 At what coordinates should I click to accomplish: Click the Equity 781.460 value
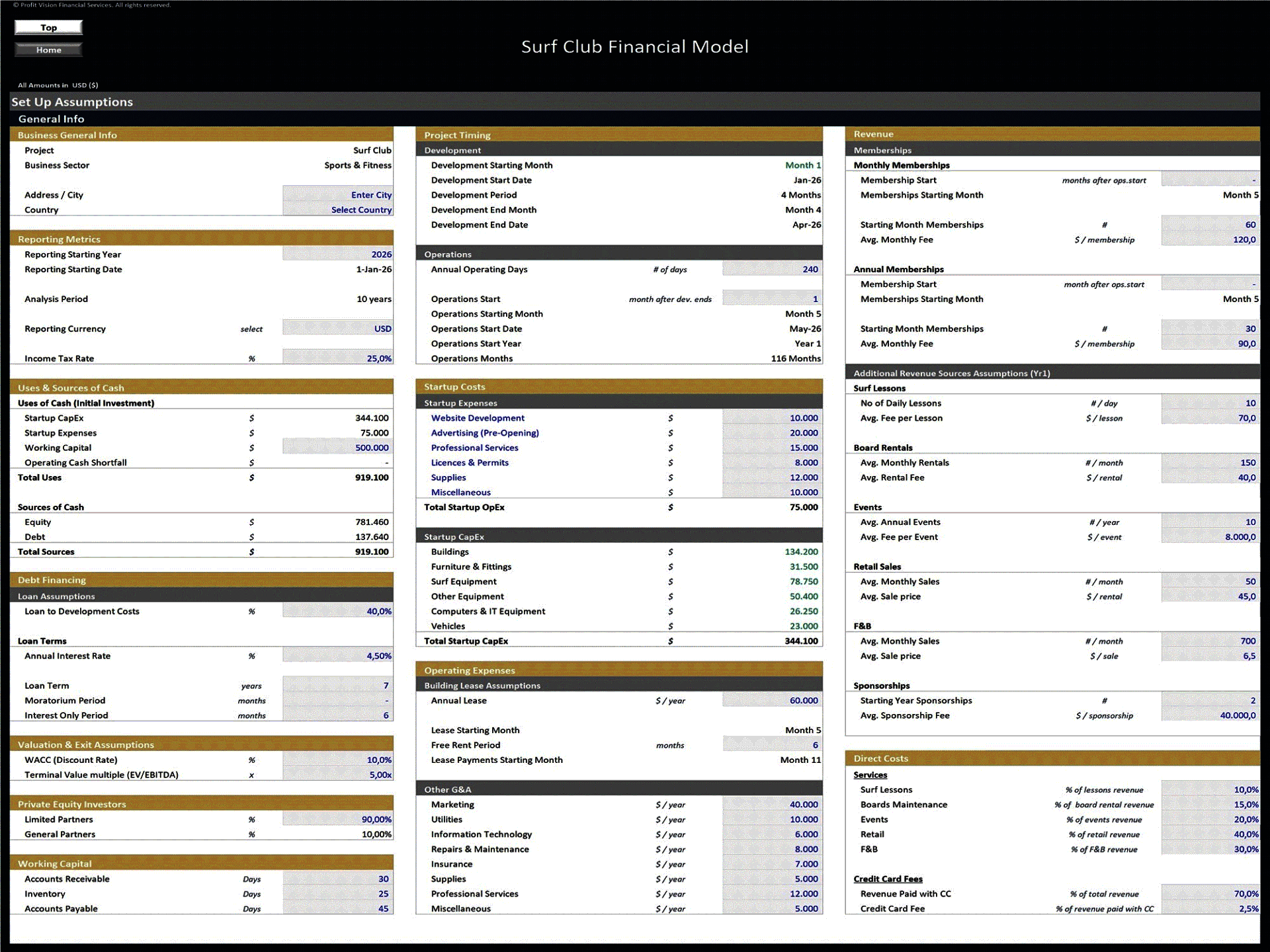pyautogui.click(x=372, y=522)
